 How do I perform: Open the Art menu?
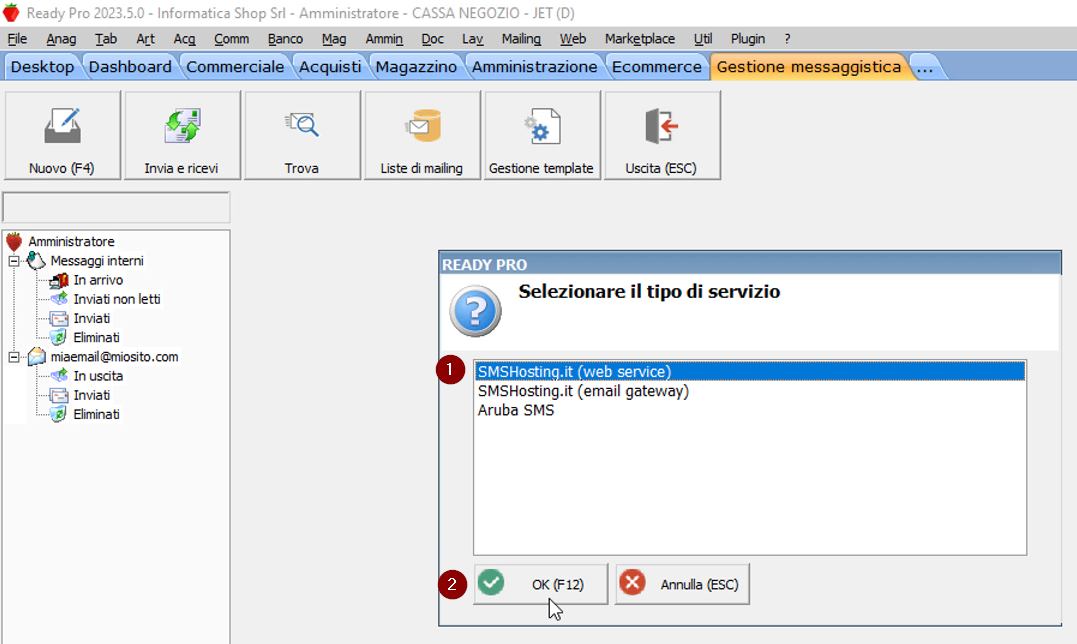point(145,39)
